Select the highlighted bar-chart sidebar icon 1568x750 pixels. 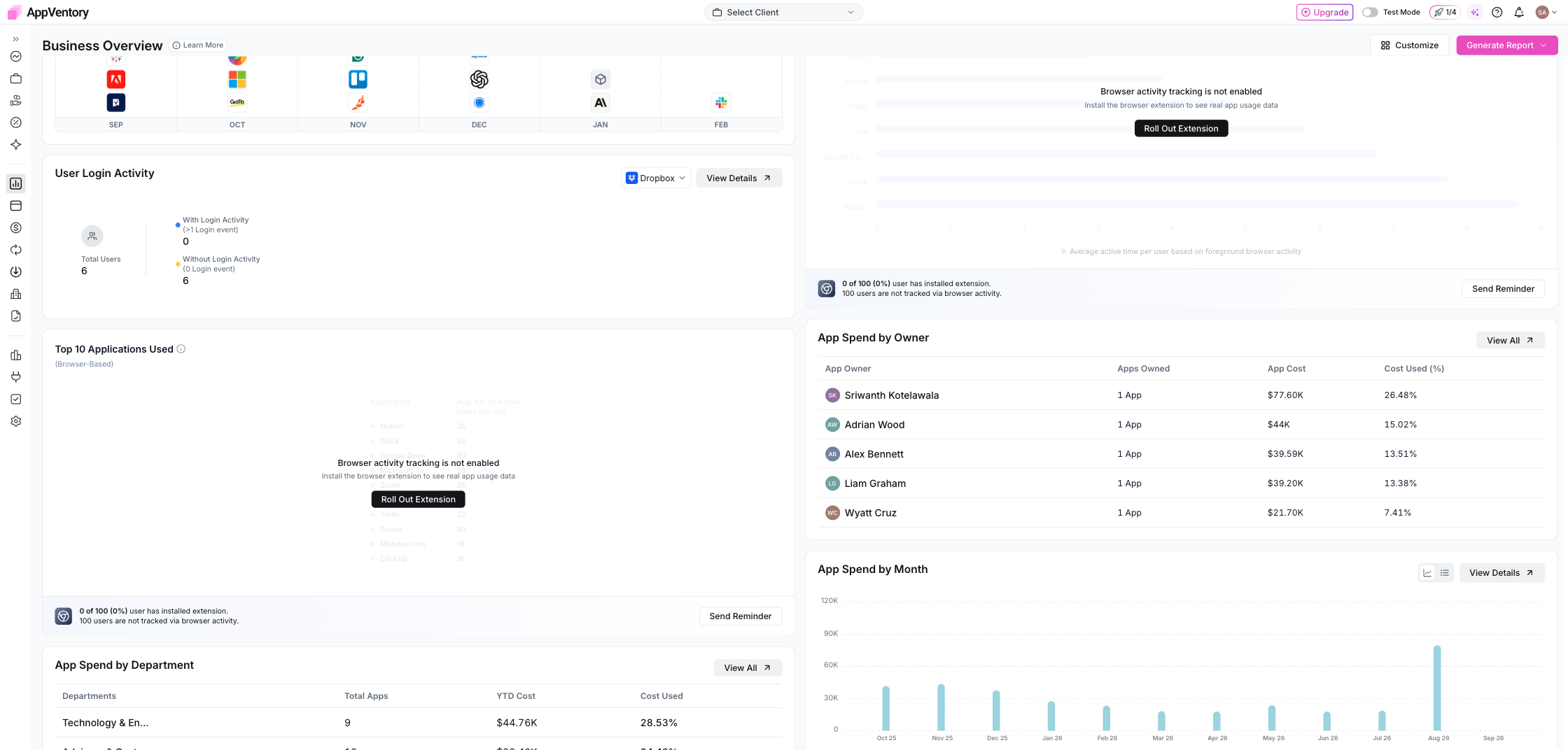15,184
